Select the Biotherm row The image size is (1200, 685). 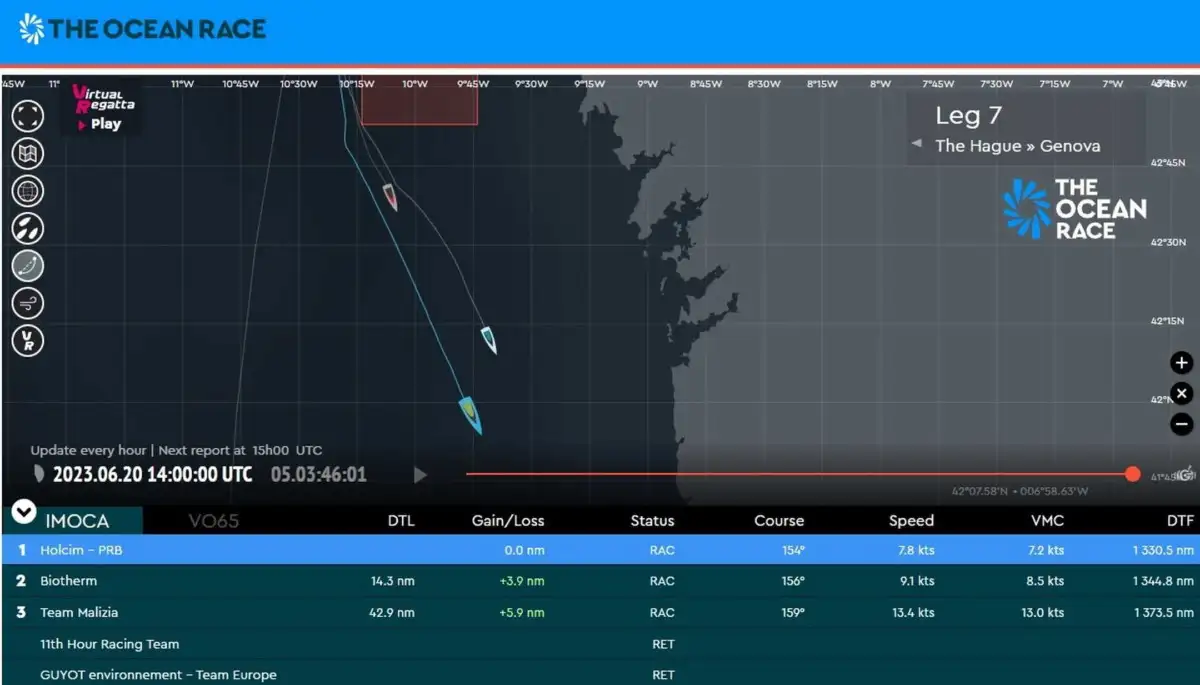[x=600, y=581]
